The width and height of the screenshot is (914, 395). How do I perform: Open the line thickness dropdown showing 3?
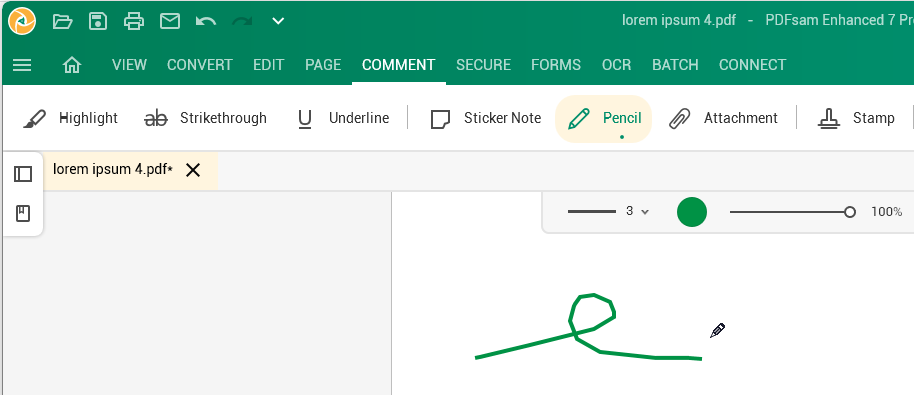coord(638,211)
